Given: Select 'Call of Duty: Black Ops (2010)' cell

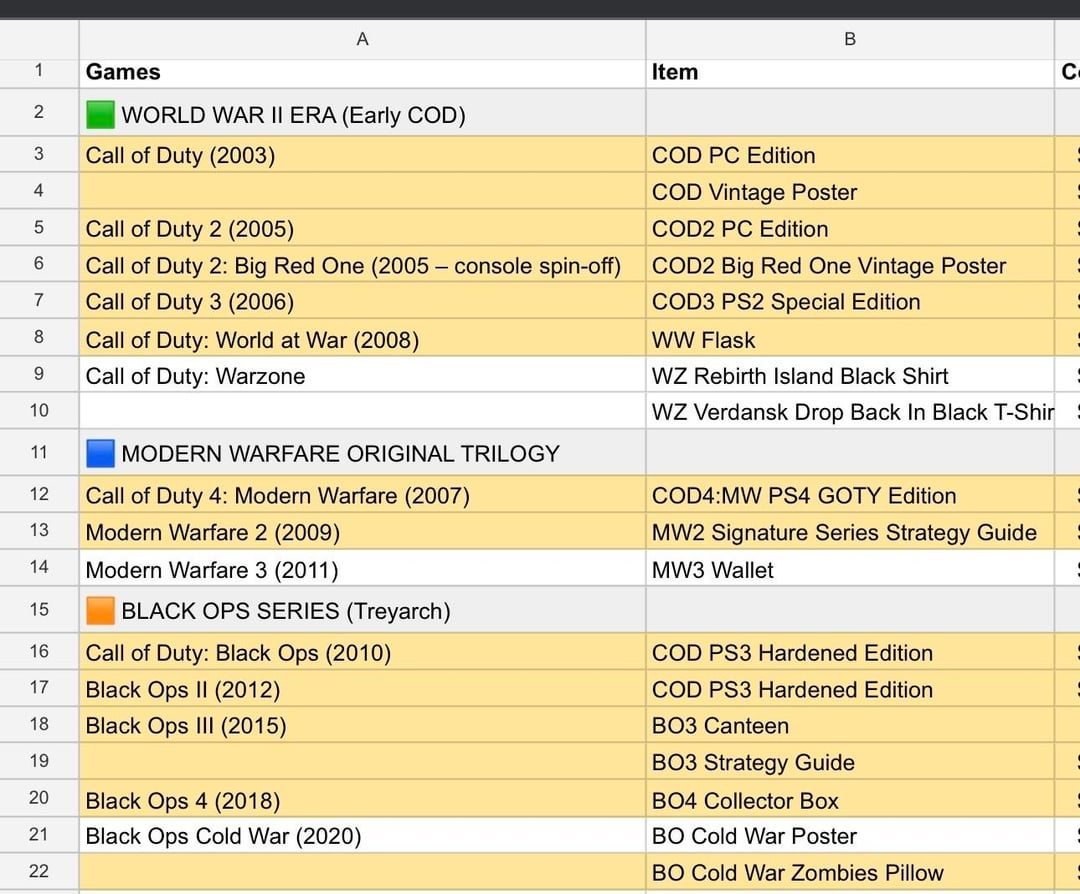Looking at the screenshot, I should coord(362,652).
